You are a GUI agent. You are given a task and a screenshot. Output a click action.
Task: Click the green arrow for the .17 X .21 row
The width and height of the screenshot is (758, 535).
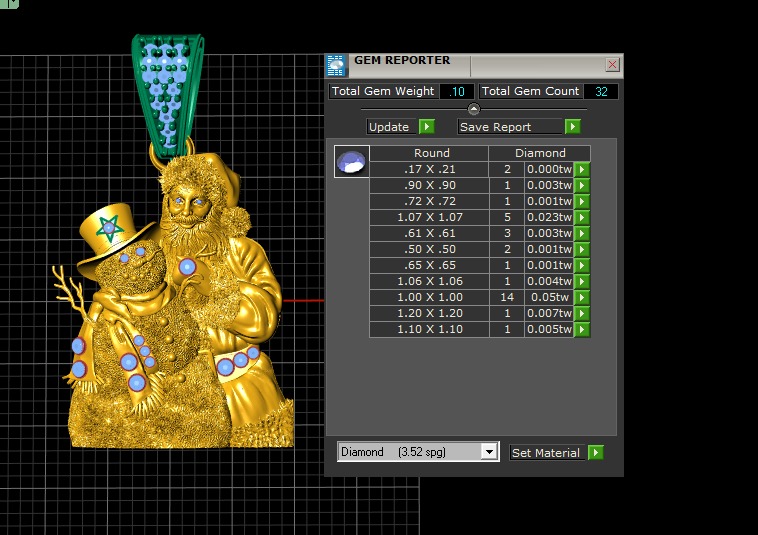582,169
